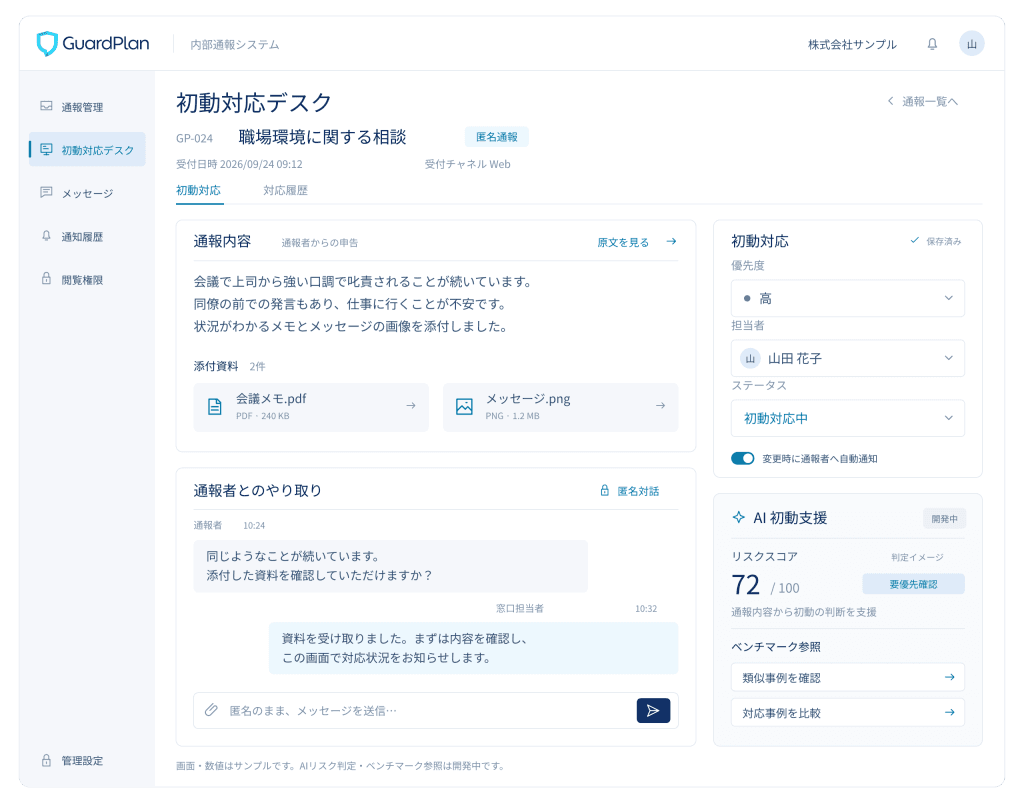Open the user avatar 山 in header
Screen dimensions: 1024x803
(x=971, y=44)
